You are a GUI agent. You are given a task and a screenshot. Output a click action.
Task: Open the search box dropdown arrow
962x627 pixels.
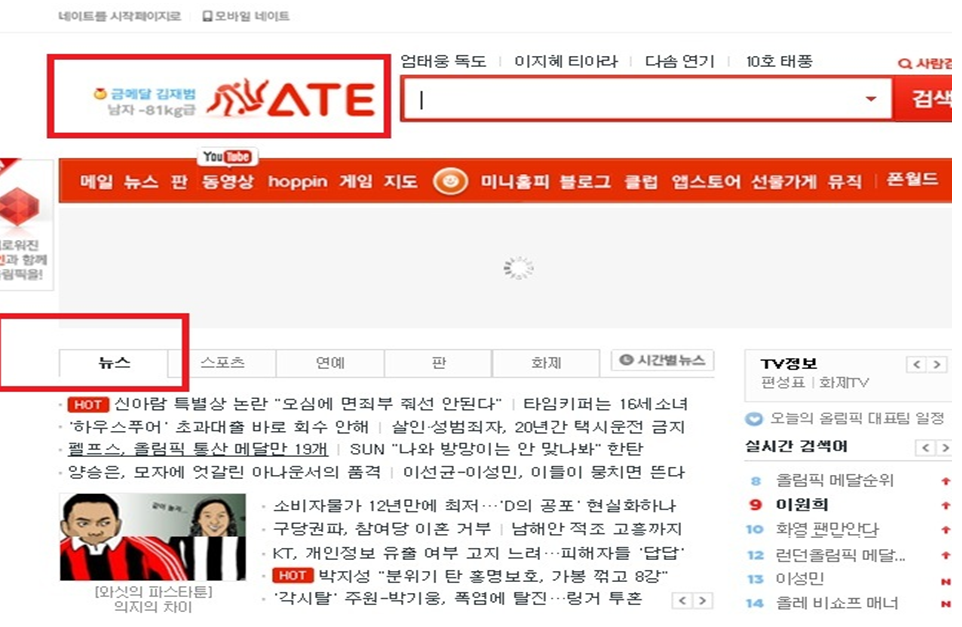(x=871, y=99)
